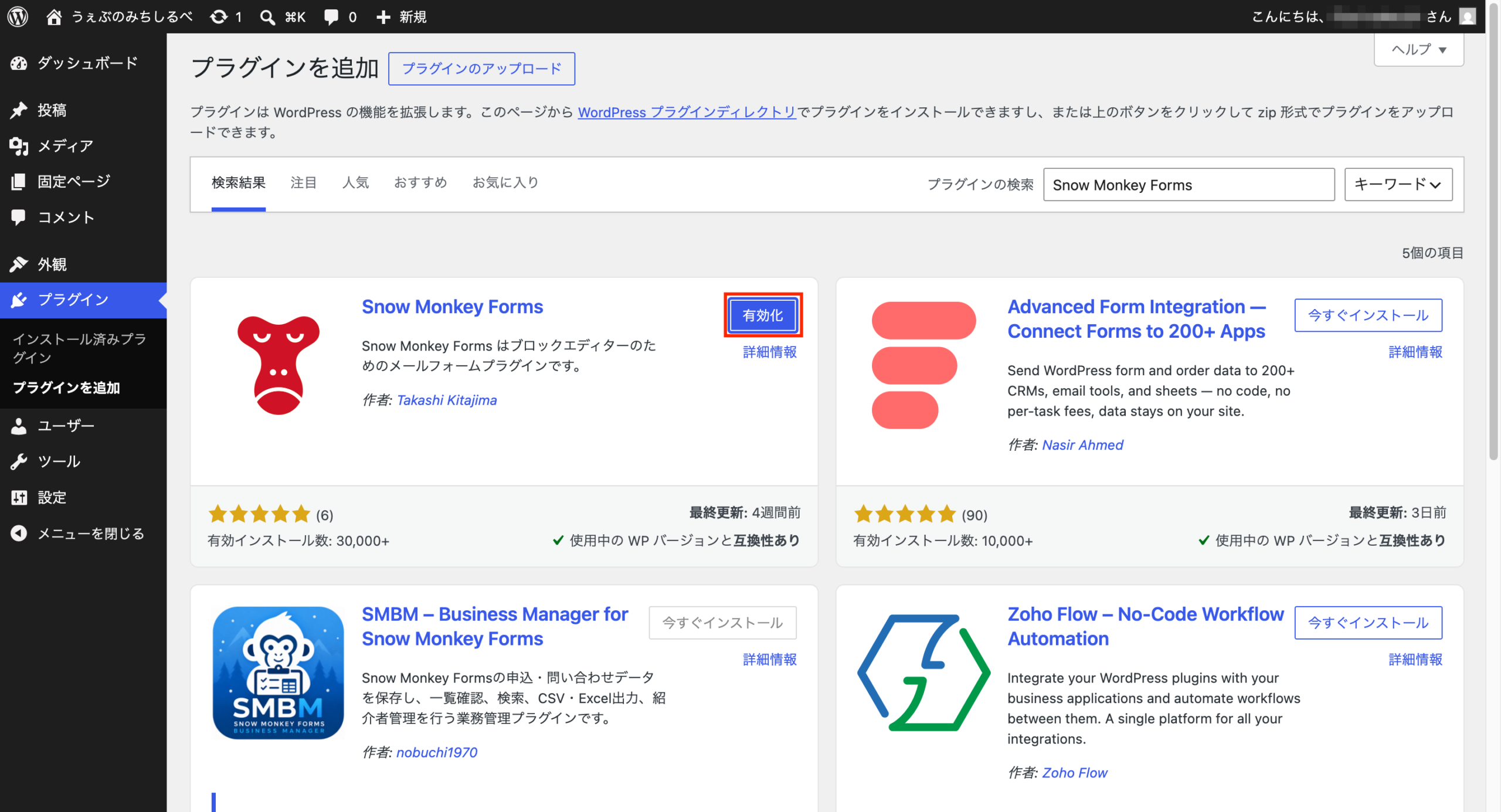Click the メディア icon in sidebar
This screenshot has width=1501, height=812.
(19, 146)
